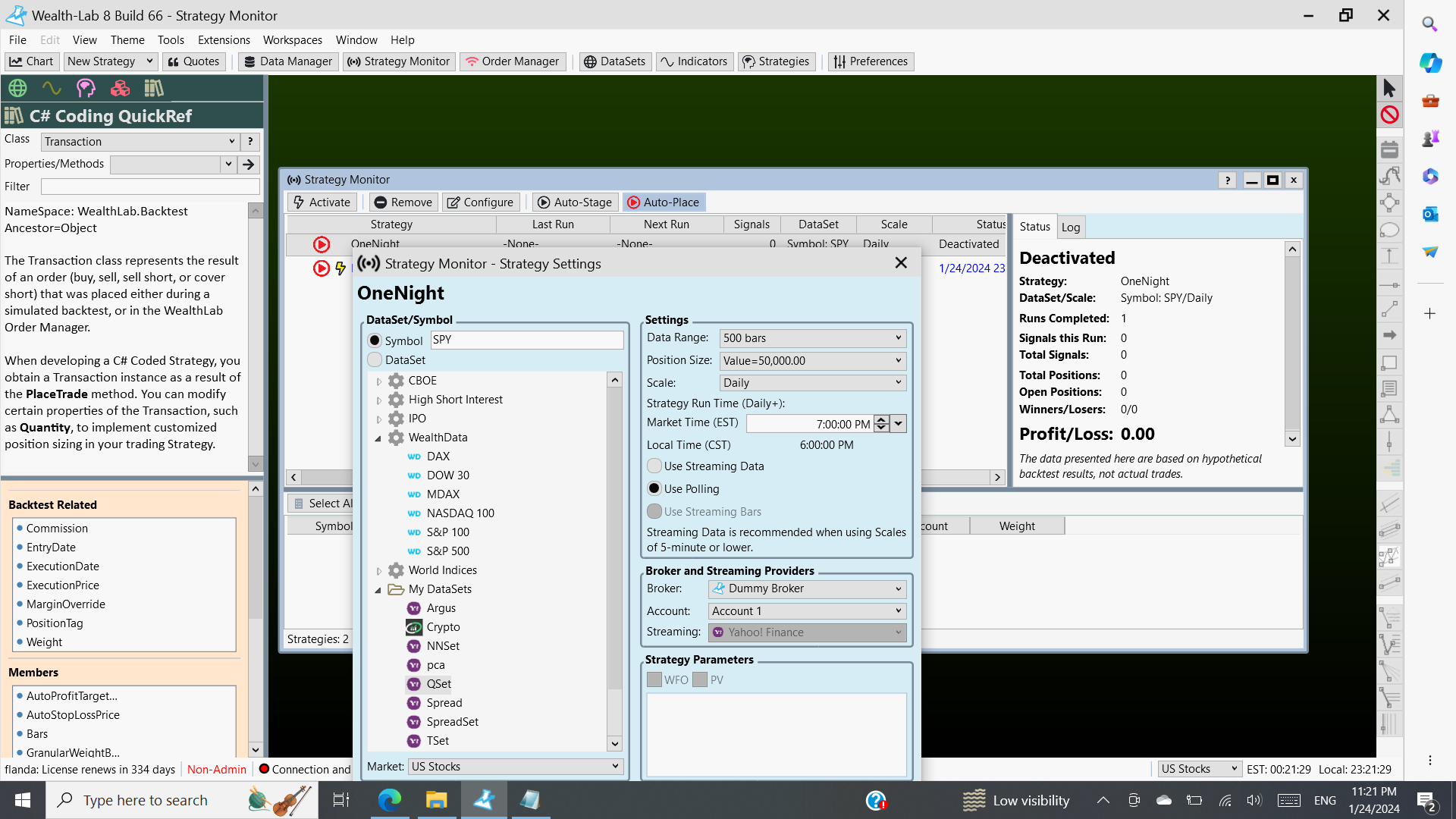This screenshot has width=1456, height=819.
Task: Open Quotes tool in toolbar
Action: tap(194, 61)
